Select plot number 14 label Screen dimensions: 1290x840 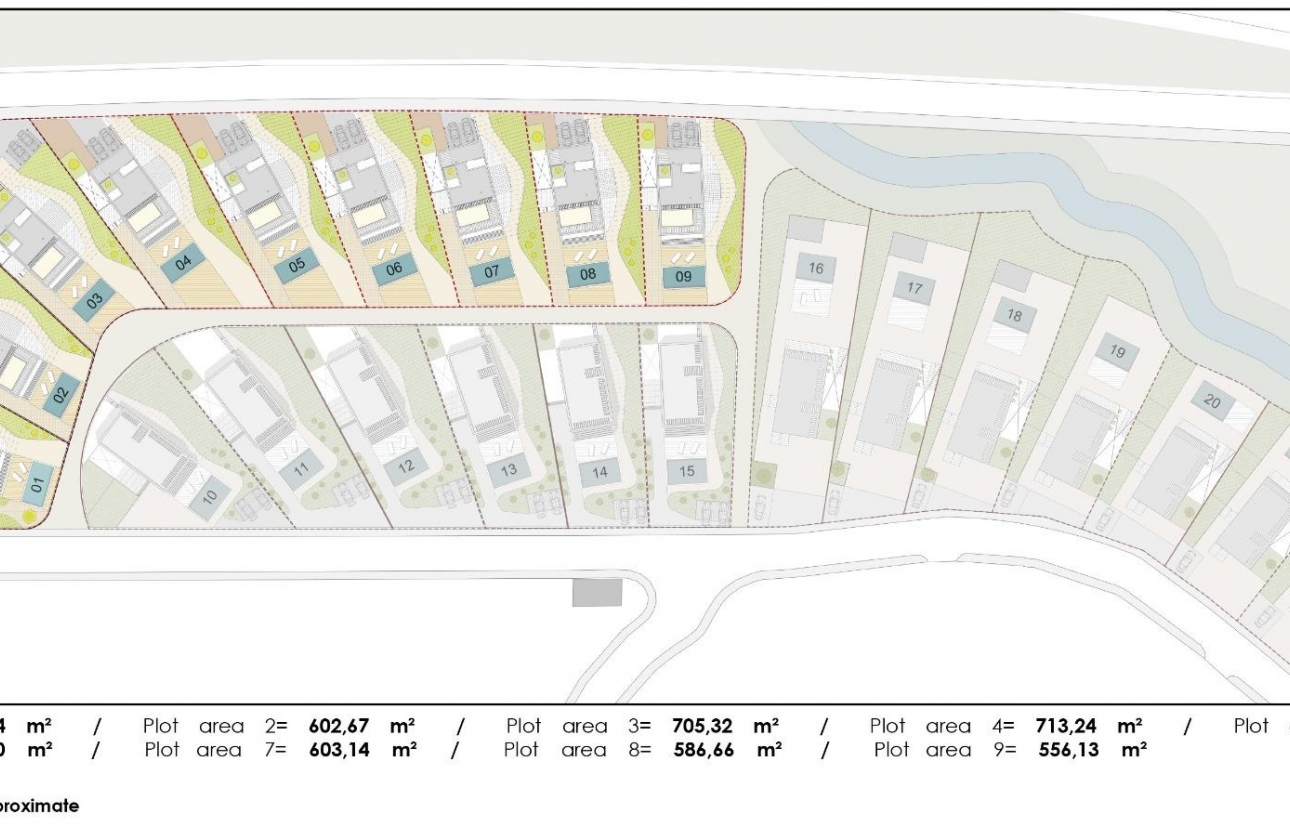pyautogui.click(x=599, y=471)
